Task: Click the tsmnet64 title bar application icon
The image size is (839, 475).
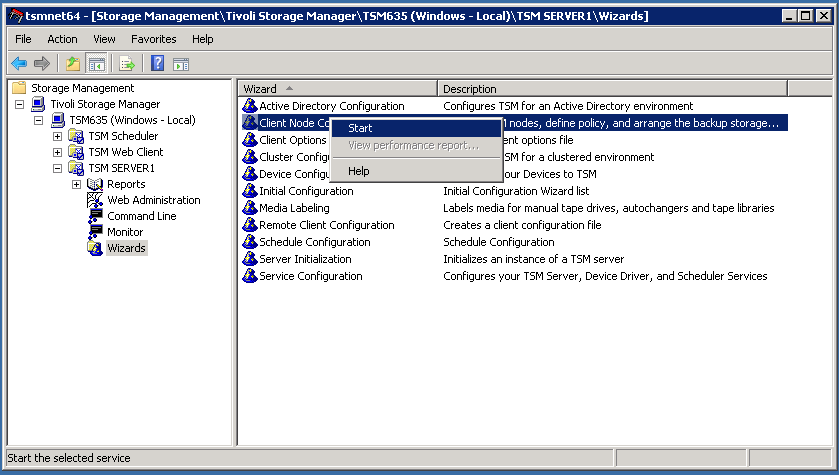Action: [17, 16]
